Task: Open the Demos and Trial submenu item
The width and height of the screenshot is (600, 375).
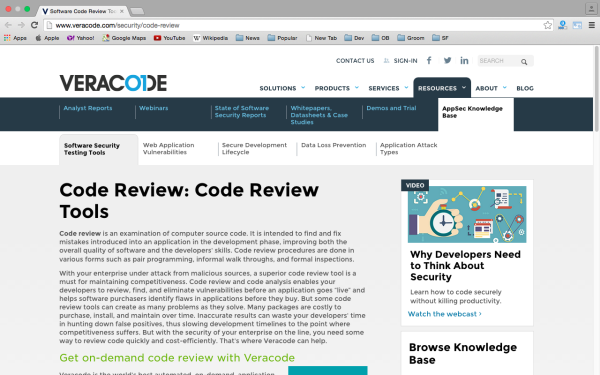Action: [x=391, y=108]
